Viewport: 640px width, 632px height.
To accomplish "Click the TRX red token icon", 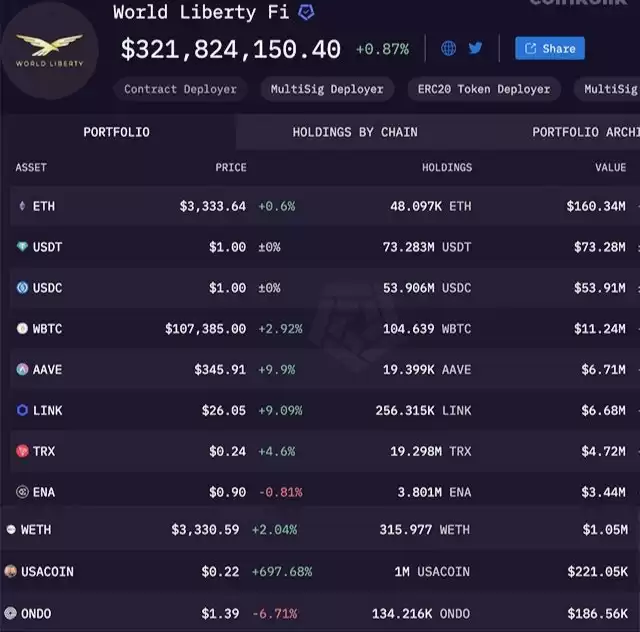I will 22,451.
